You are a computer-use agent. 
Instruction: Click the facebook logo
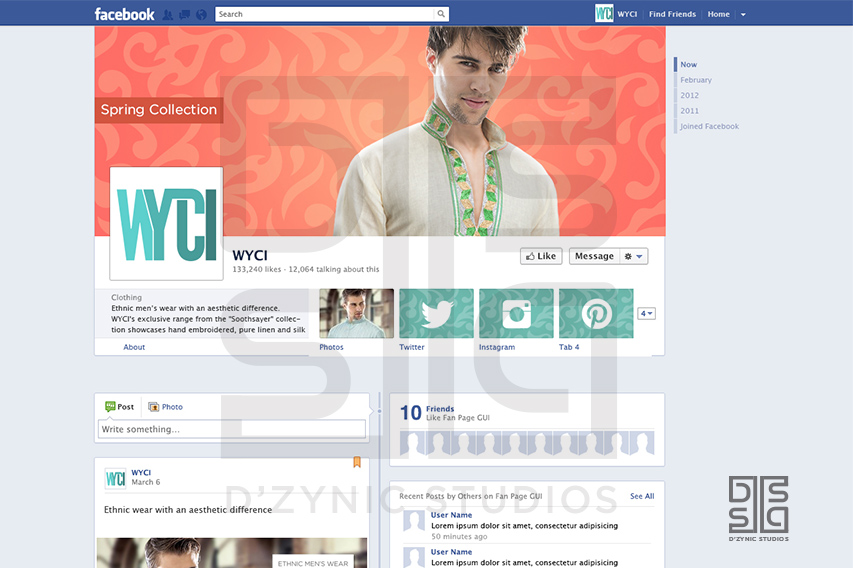[x=124, y=14]
